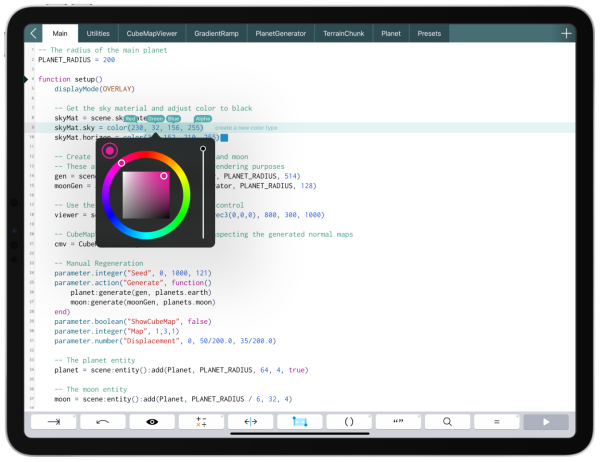Viewport: 600px width, 462px height.
Task: Tap the function setup() line
Action: click(70, 79)
